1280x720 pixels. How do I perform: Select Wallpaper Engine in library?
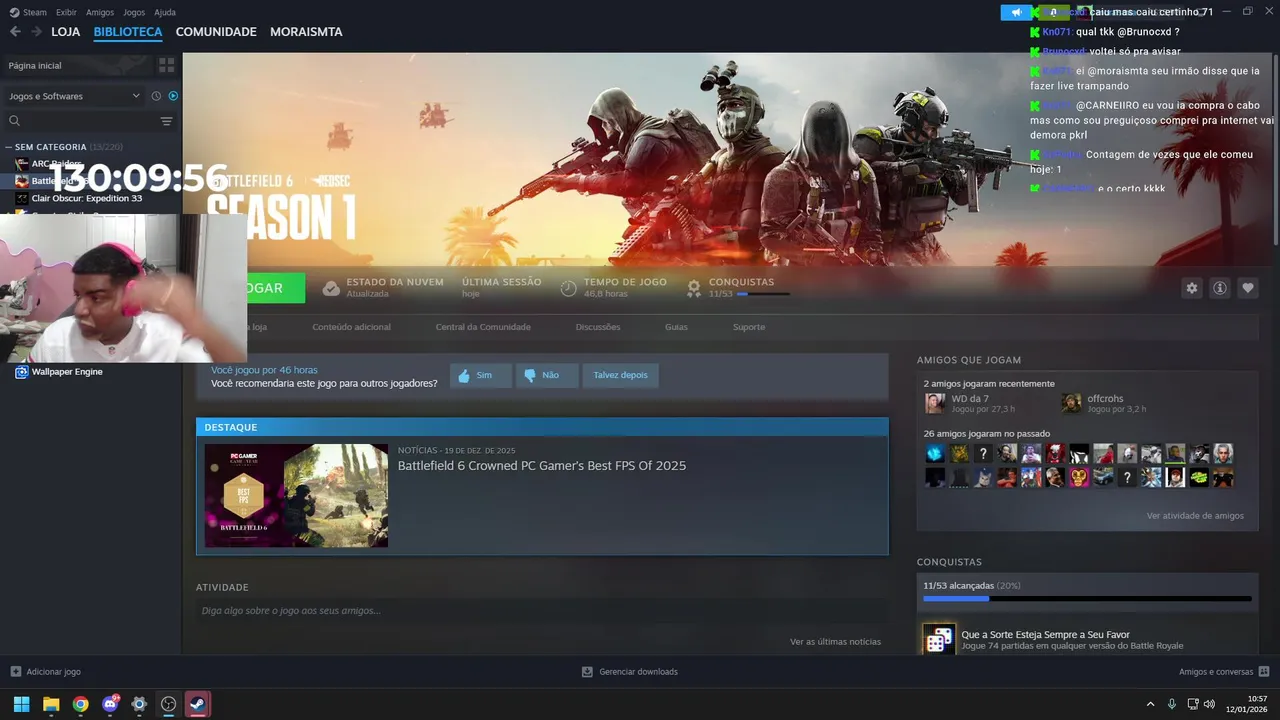[x=66, y=372]
